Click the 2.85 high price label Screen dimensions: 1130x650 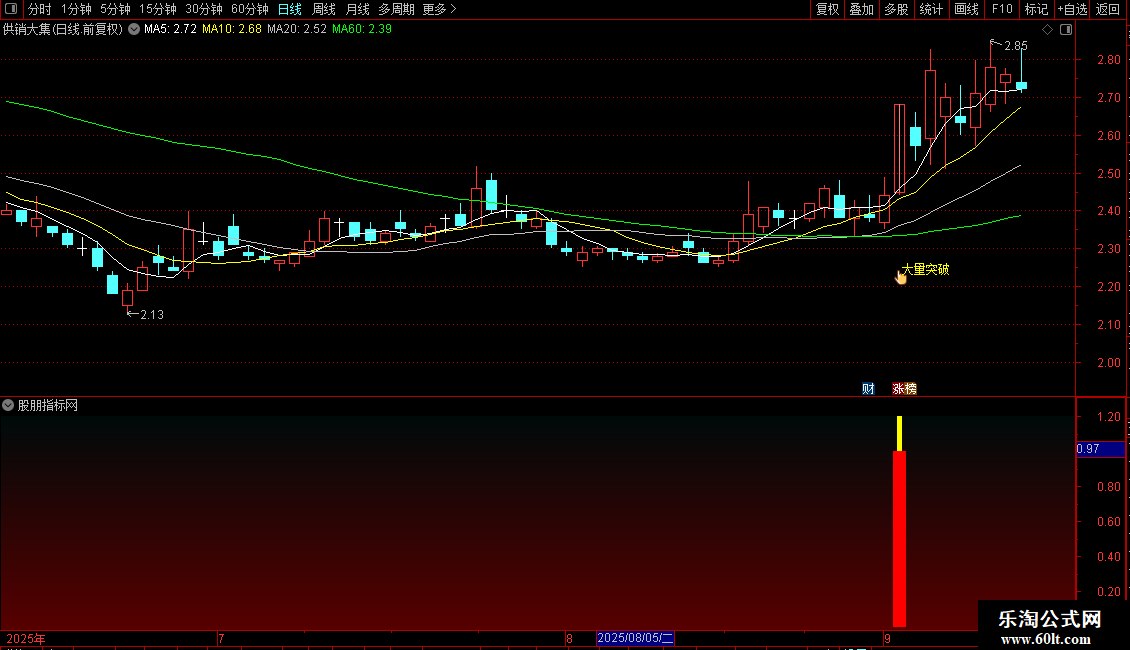click(1015, 45)
